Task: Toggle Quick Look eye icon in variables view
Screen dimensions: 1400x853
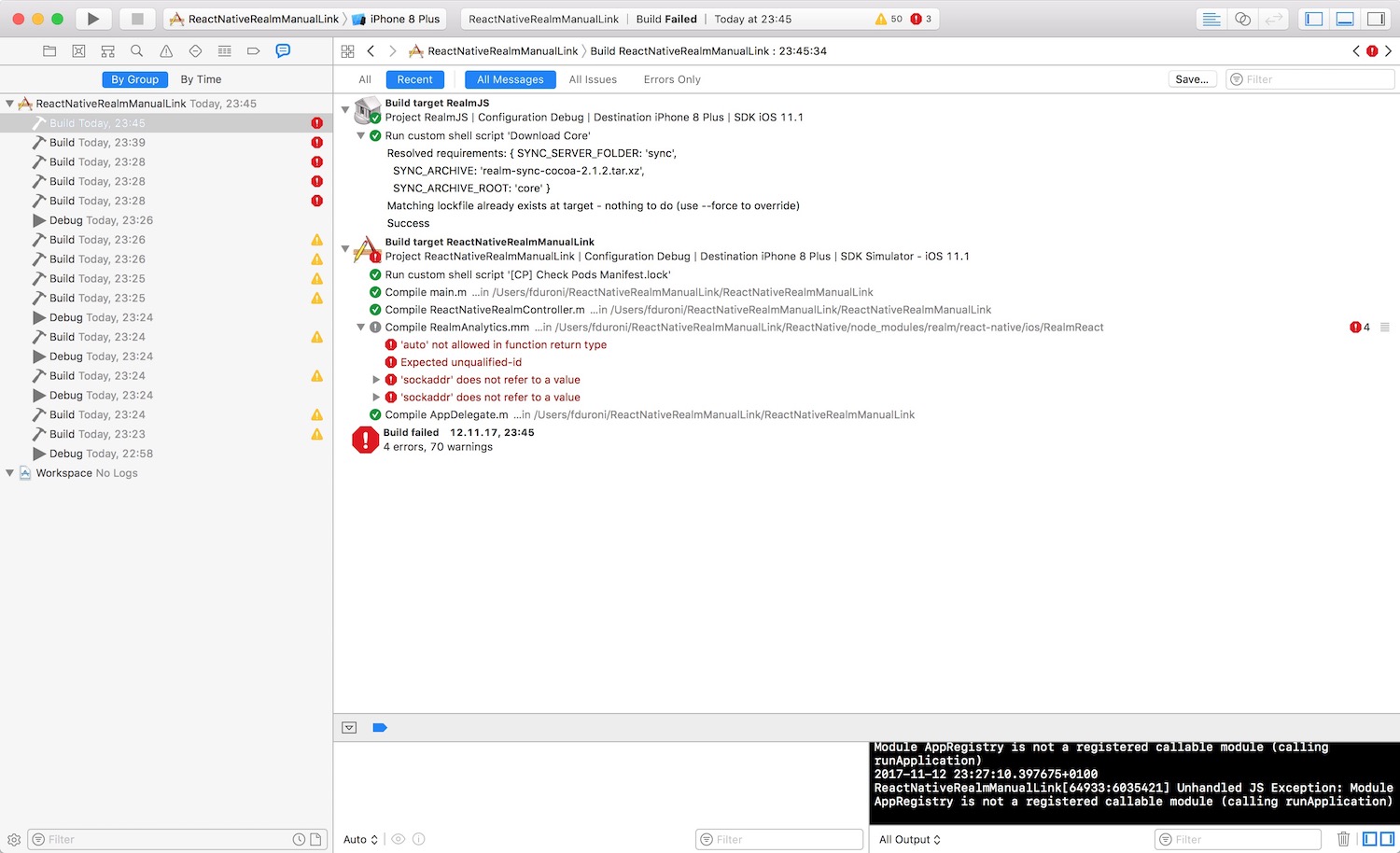Action: tap(399, 839)
